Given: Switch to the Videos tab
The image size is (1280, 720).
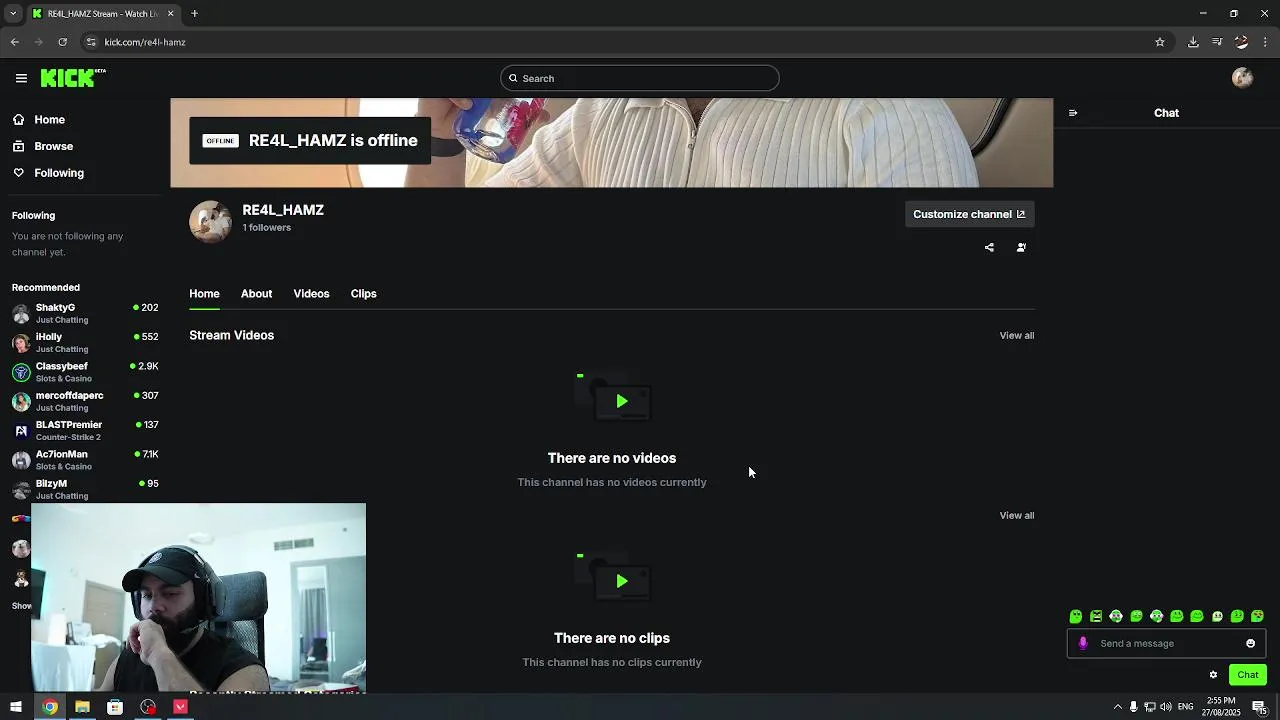Looking at the screenshot, I should pyautogui.click(x=311, y=293).
